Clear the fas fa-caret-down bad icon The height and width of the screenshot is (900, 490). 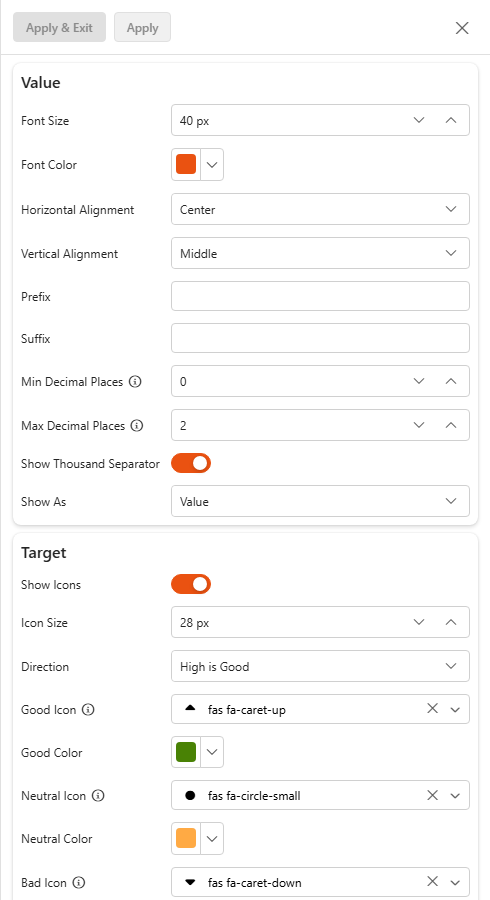(433, 881)
